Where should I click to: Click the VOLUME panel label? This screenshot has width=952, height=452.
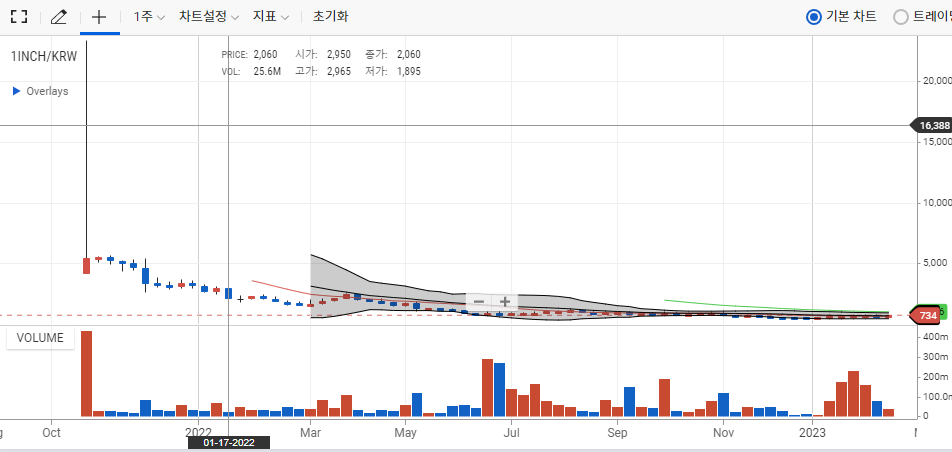tap(40, 338)
